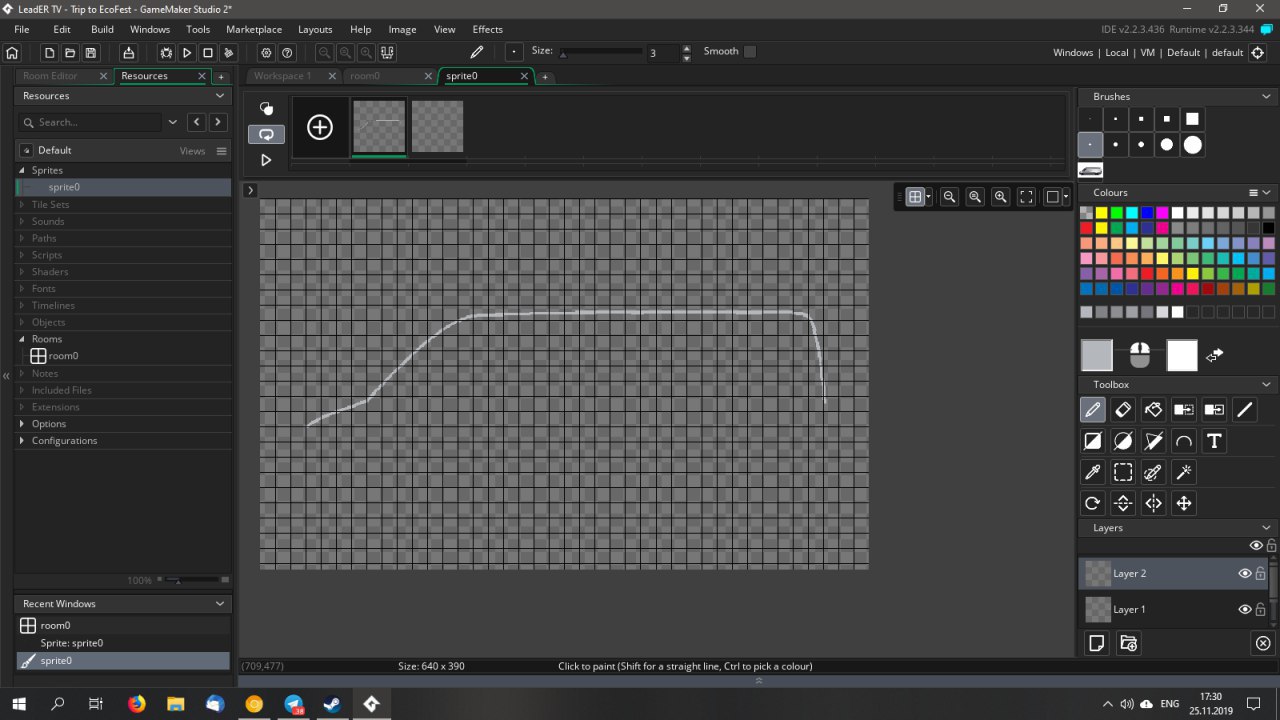The height and width of the screenshot is (720, 1280).
Task: Collapse the Brushes panel
Action: [x=1266, y=97]
